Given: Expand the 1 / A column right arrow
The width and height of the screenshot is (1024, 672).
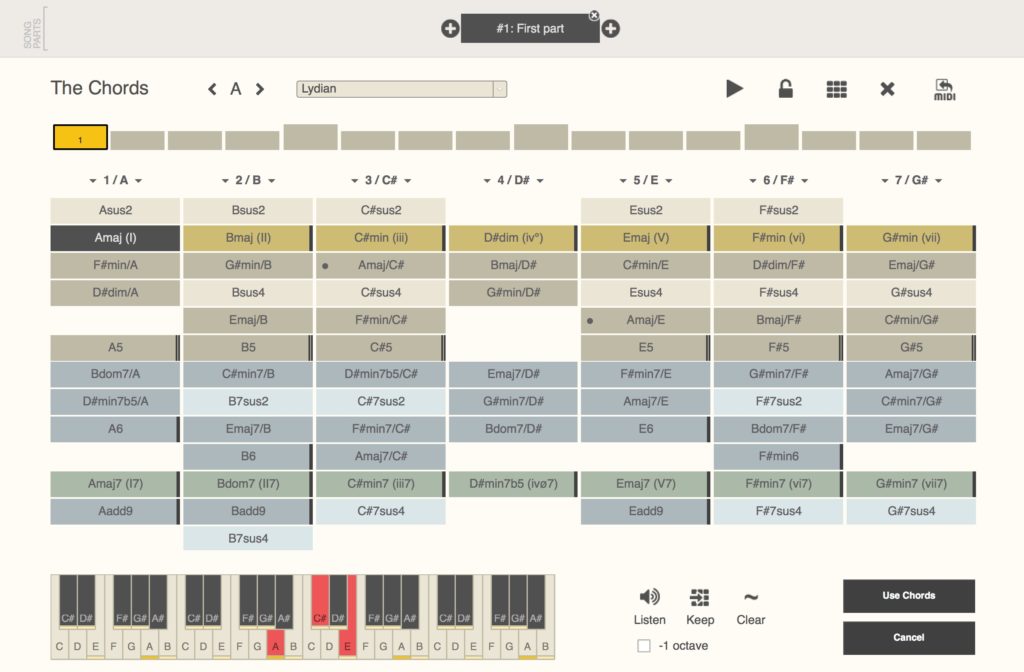Looking at the screenshot, I should pyautogui.click(x=138, y=181).
